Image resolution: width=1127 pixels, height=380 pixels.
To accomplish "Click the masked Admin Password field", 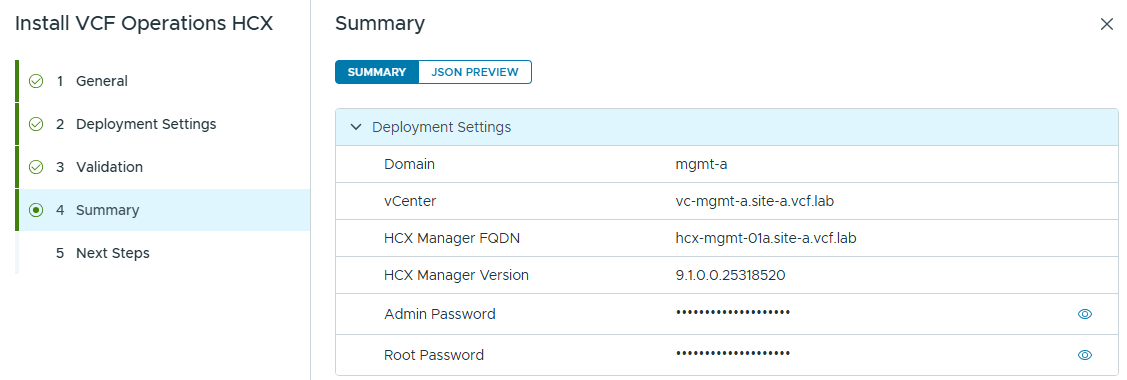I will point(732,314).
